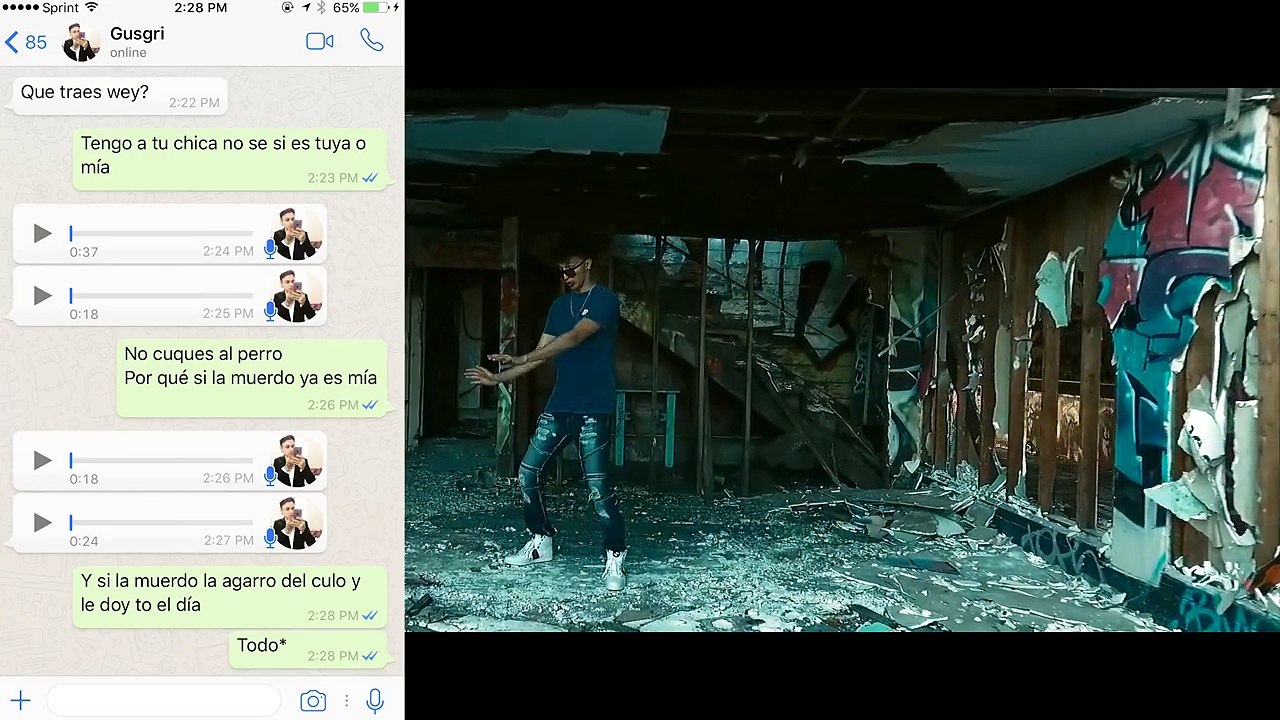Tap the microphone icon on the 0:37 voice message
1280x720 pixels.
point(269,249)
